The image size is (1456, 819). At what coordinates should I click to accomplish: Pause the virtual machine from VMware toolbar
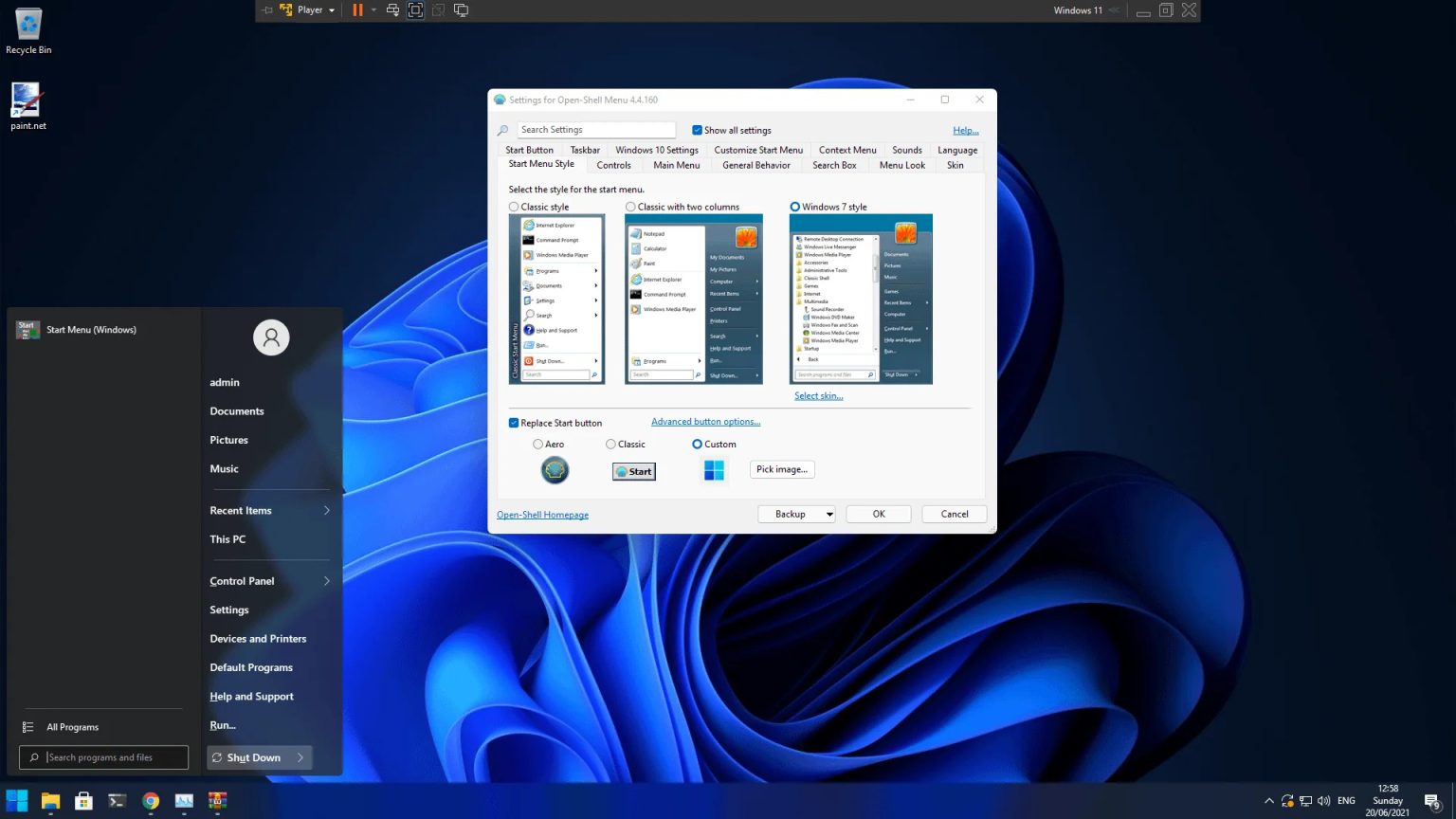click(x=357, y=9)
